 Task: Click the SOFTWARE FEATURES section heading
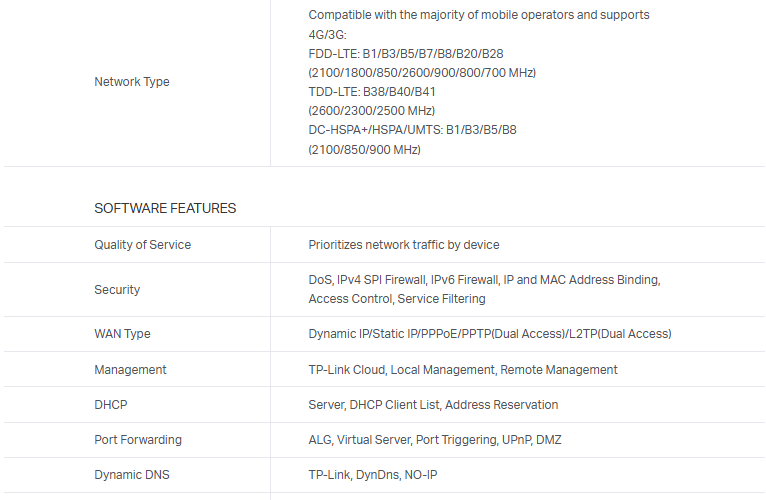pyautogui.click(x=165, y=209)
